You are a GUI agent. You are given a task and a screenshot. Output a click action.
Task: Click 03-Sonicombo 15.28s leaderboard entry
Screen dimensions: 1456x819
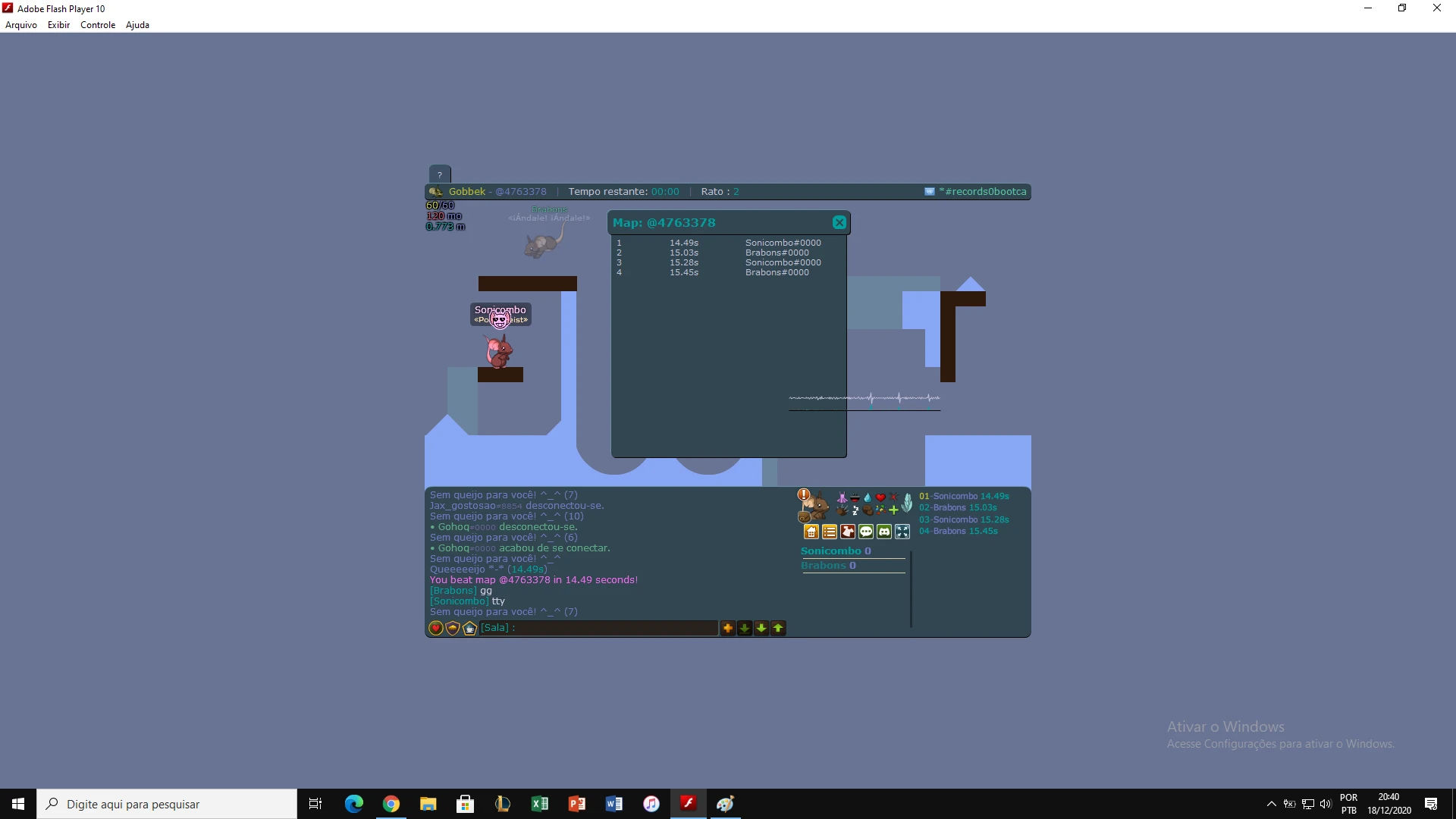[964, 519]
